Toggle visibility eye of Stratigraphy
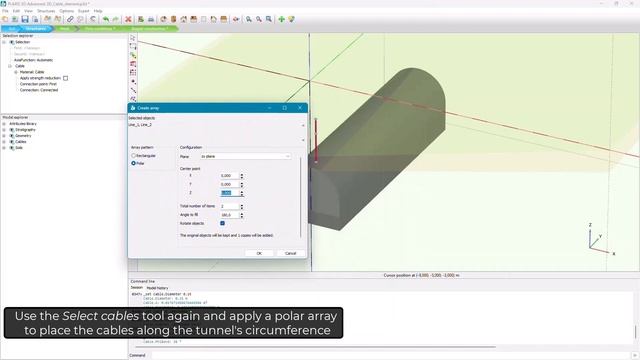The width and height of the screenshot is (640, 360). [12, 130]
